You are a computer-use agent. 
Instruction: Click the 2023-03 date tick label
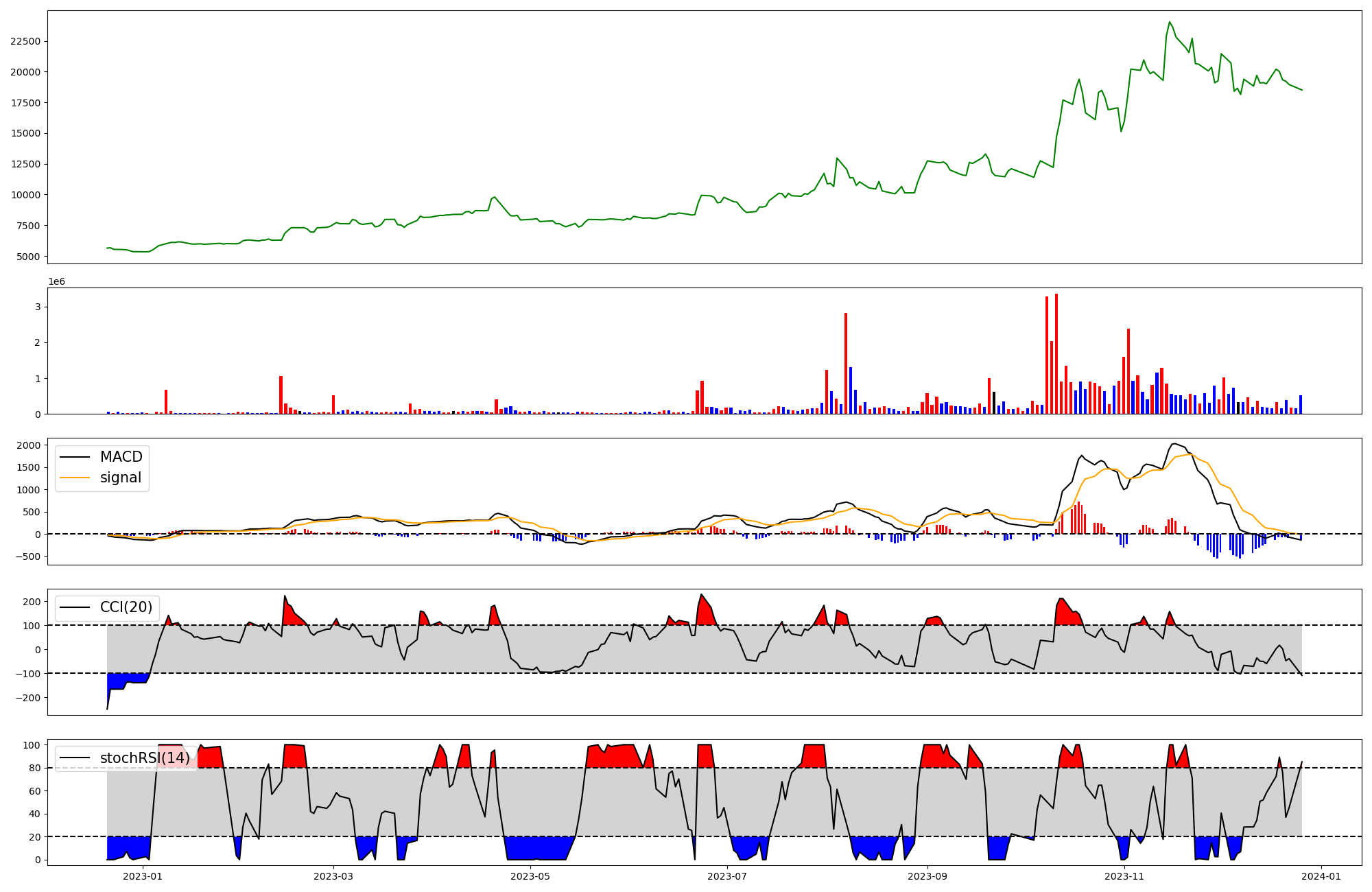[333, 876]
